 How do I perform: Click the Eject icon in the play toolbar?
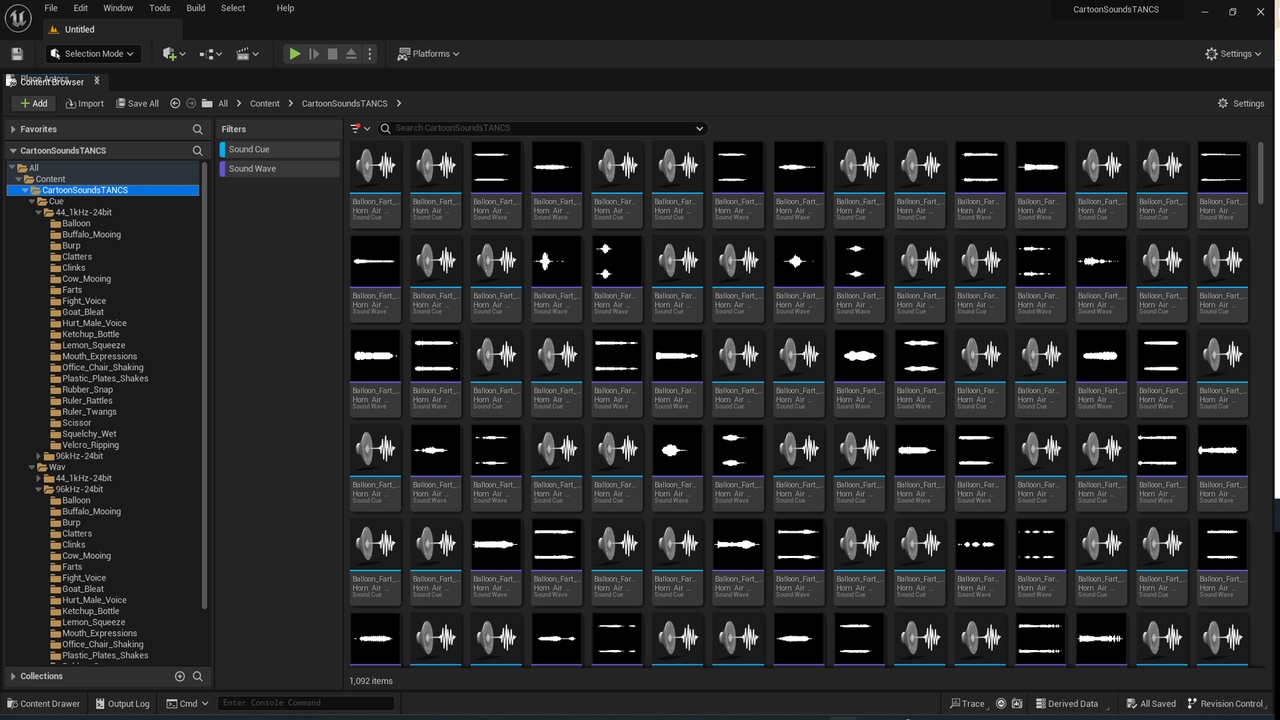point(351,54)
